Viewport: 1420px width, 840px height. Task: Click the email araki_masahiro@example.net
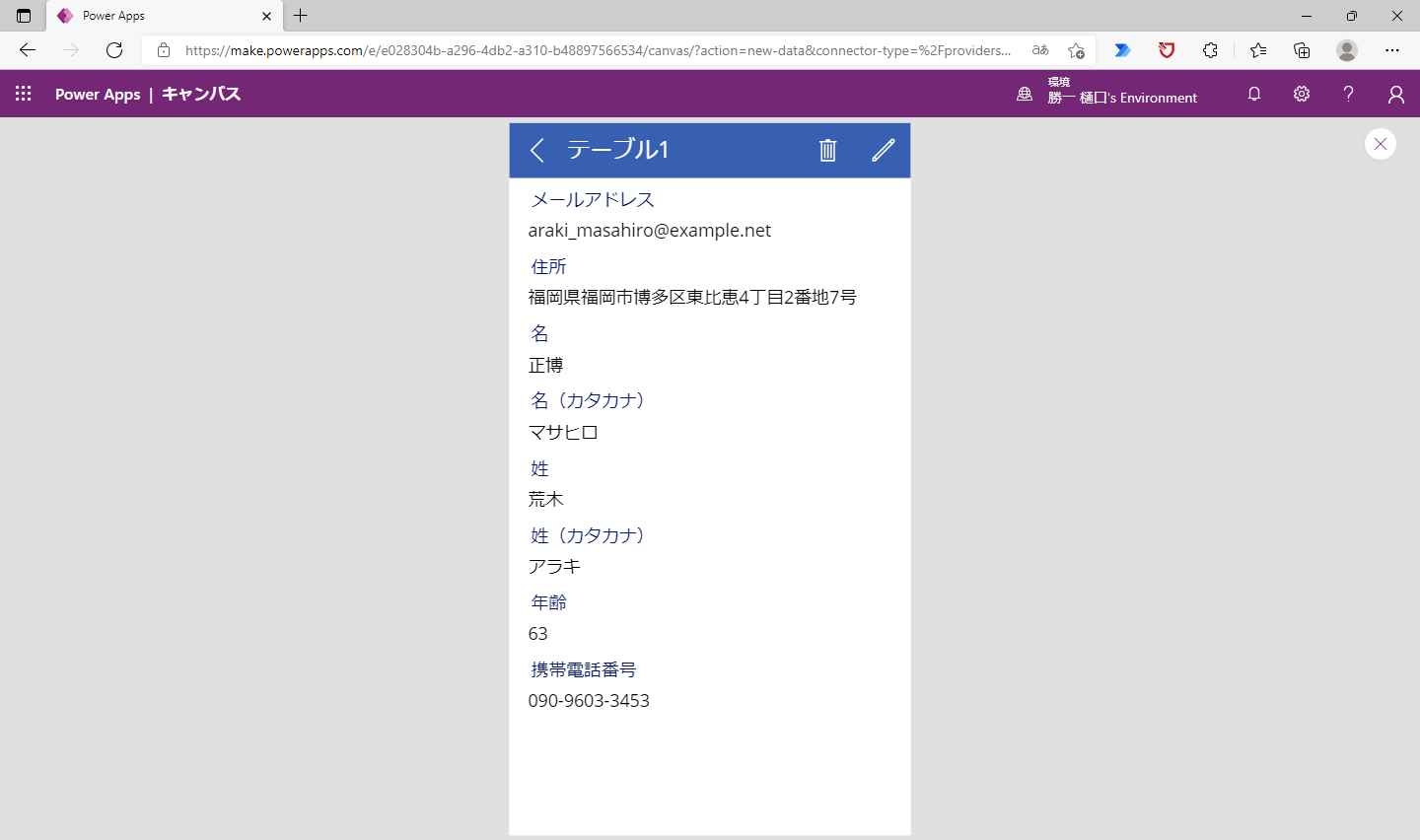[650, 231]
